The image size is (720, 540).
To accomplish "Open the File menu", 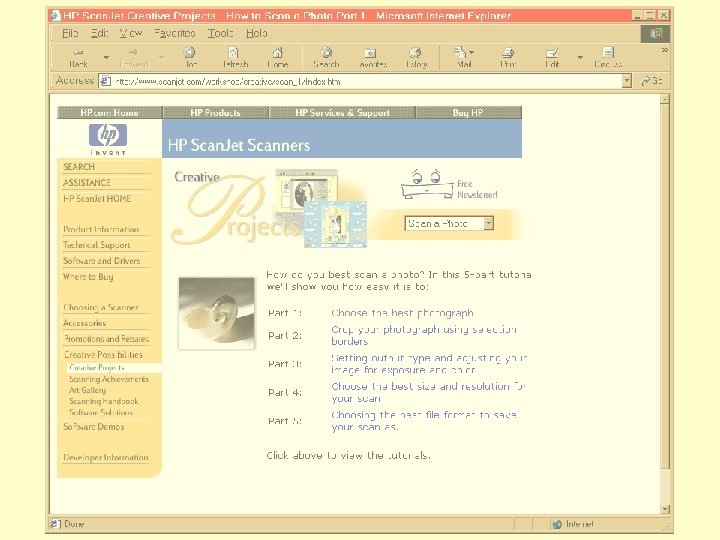I will [x=70, y=34].
